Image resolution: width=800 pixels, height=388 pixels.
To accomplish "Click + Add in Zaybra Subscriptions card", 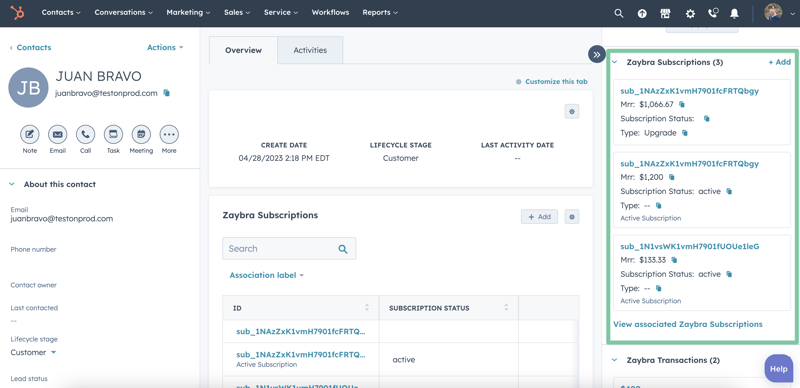I will 539,217.
